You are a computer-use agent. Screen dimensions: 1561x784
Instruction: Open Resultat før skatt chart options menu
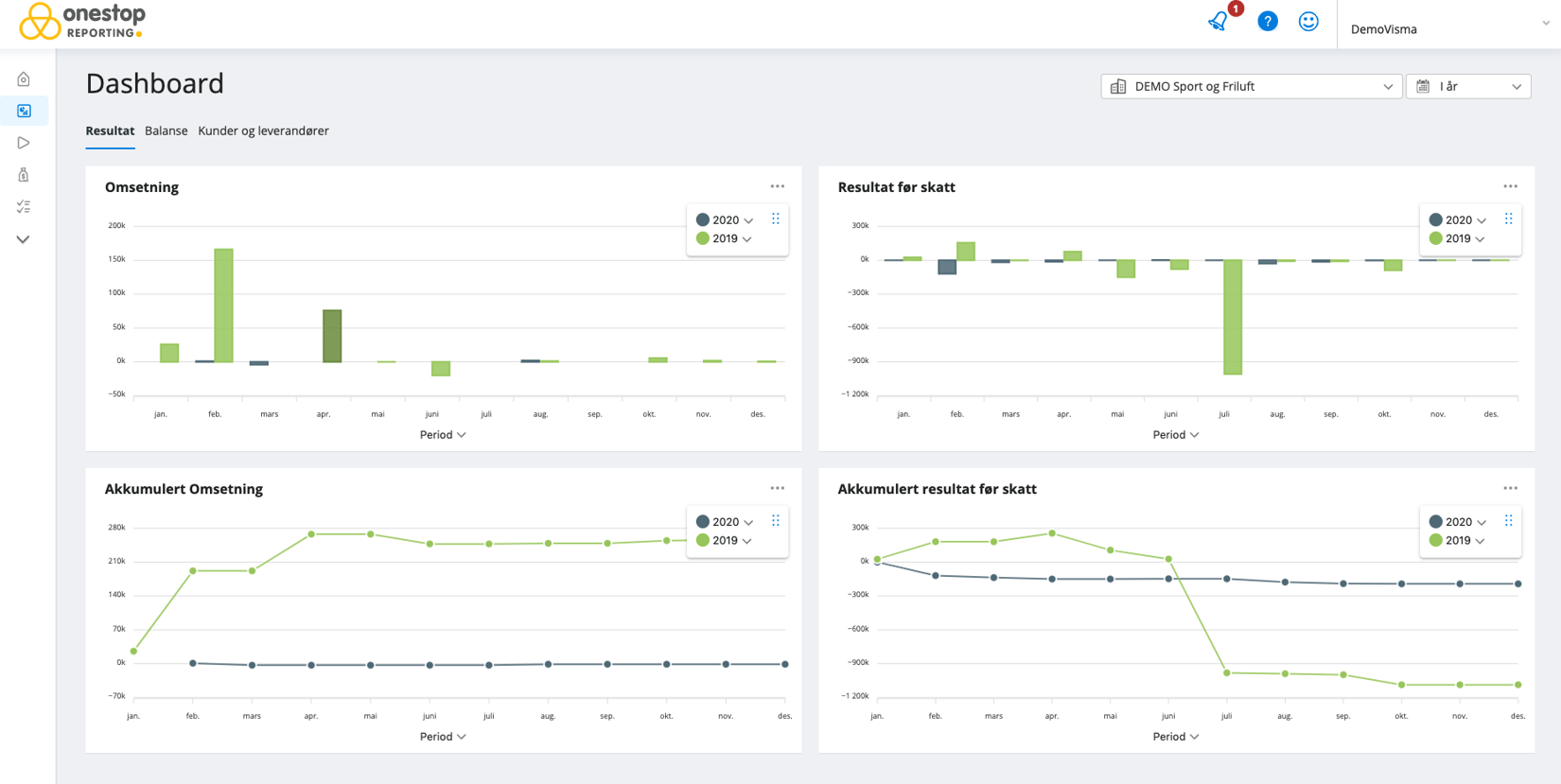coord(1510,186)
